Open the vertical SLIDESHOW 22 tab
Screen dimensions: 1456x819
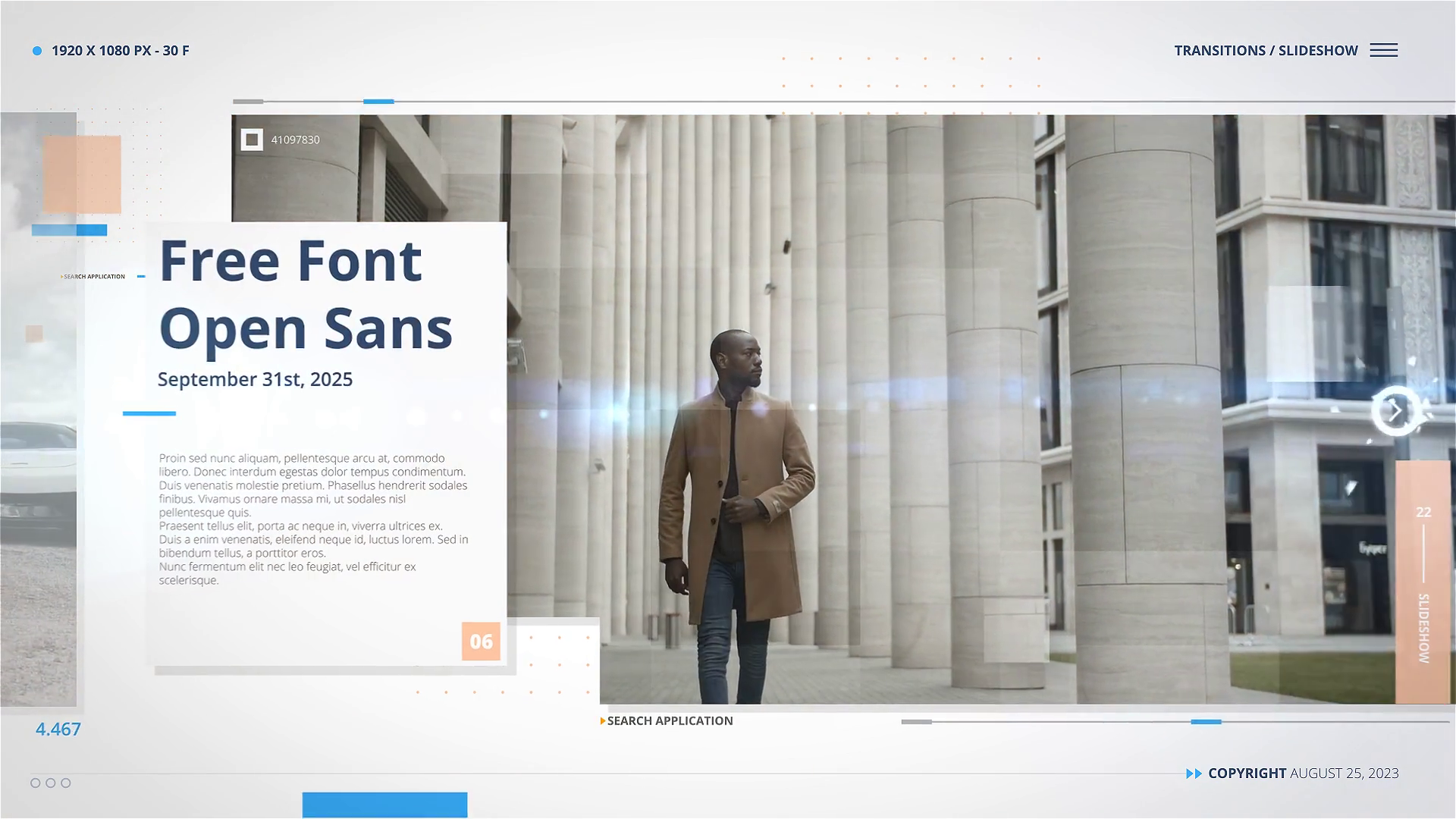pyautogui.click(x=1423, y=582)
